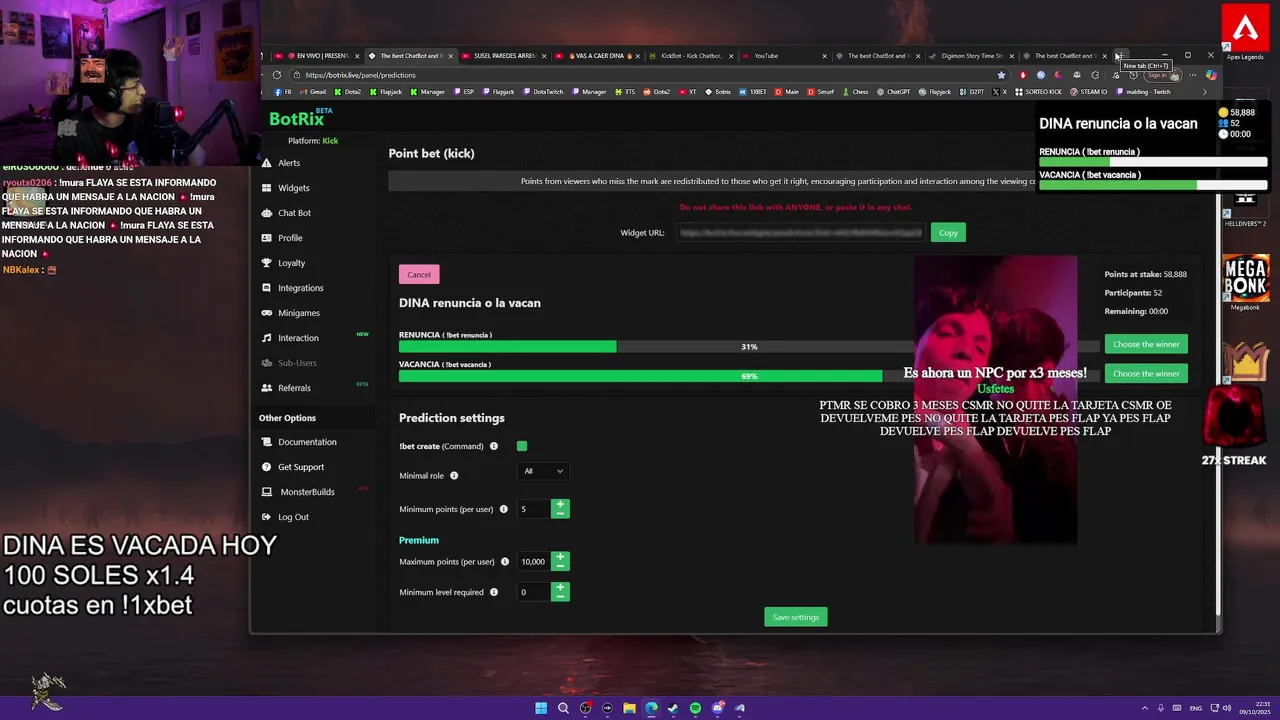Open taskbar search
This screenshot has height=720, width=1280.
click(563, 708)
